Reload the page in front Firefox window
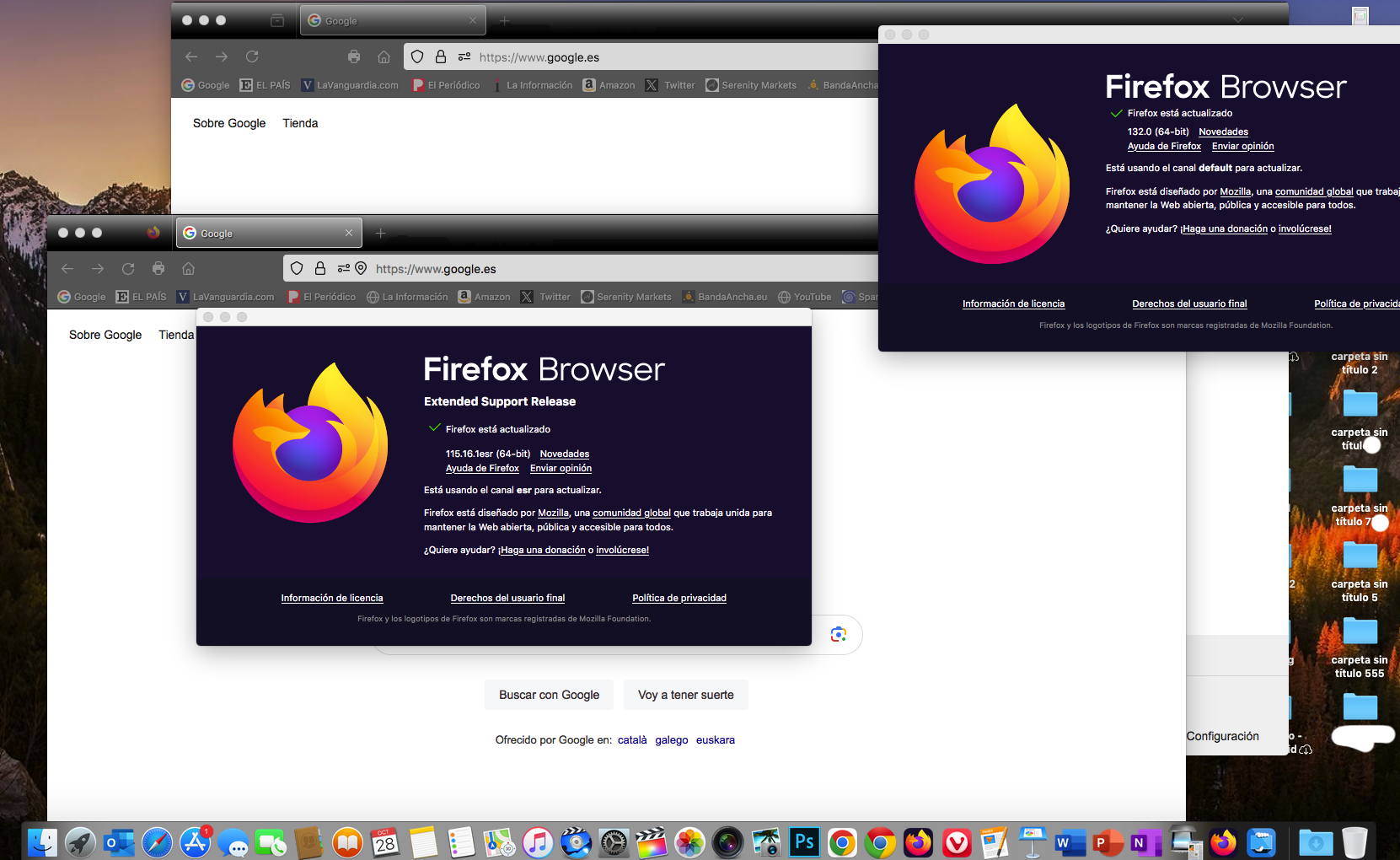The height and width of the screenshot is (860, 1400). (x=128, y=269)
